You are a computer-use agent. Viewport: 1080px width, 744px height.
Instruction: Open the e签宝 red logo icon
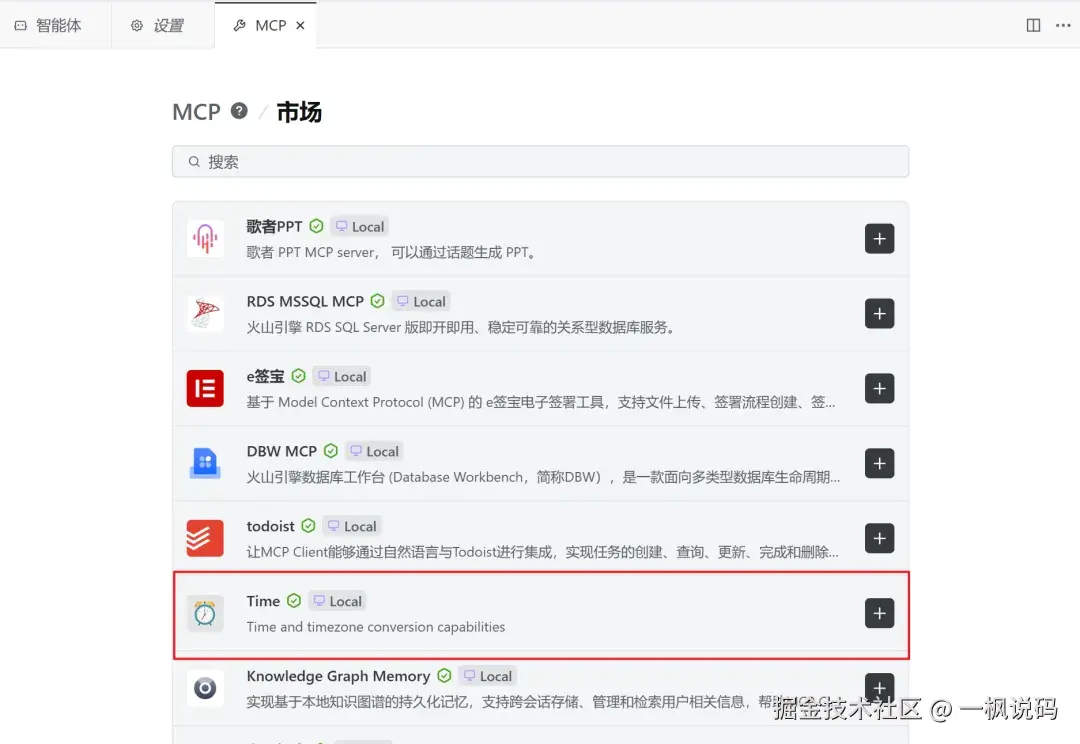[205, 389]
